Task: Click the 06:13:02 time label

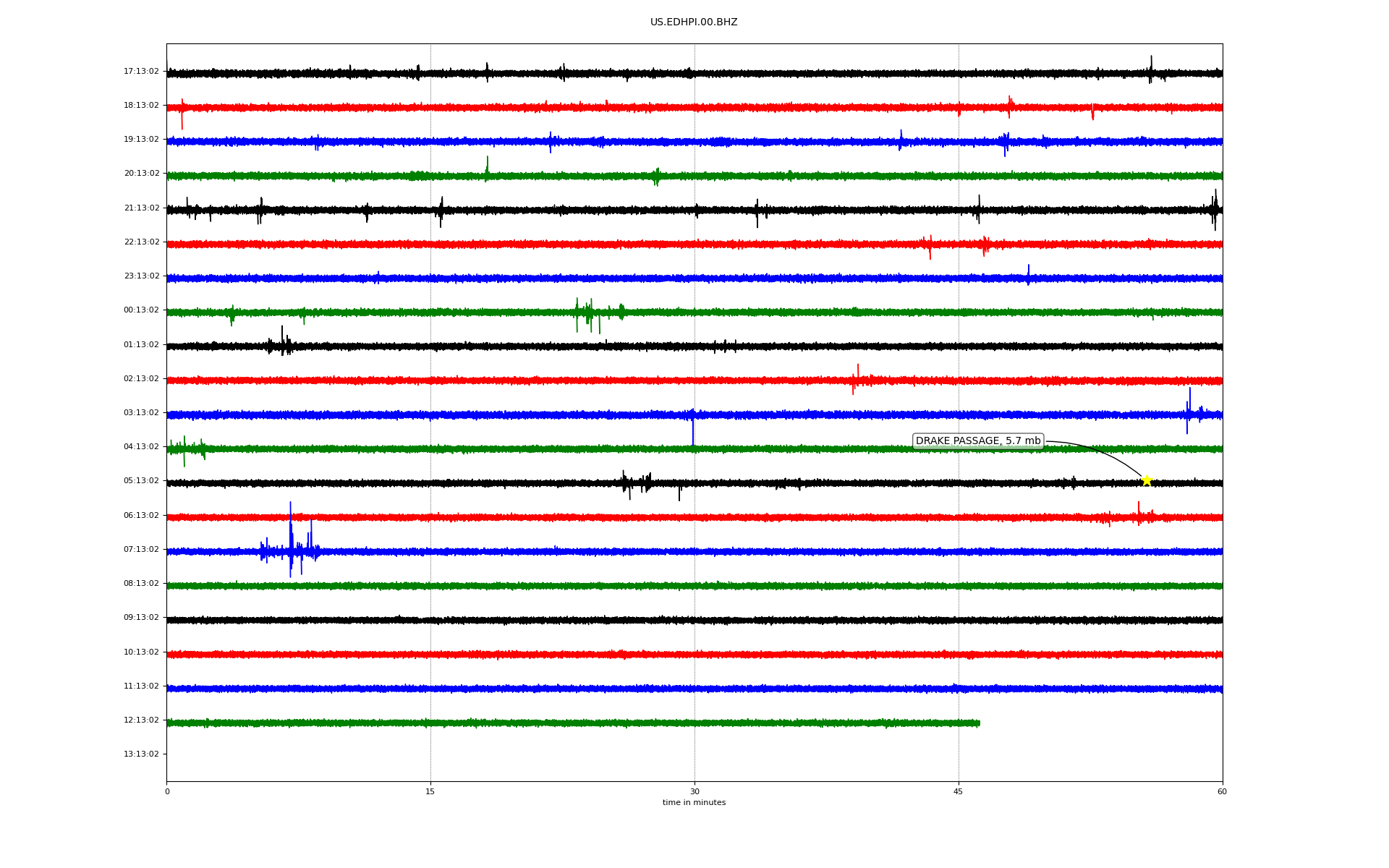Action: point(141,516)
